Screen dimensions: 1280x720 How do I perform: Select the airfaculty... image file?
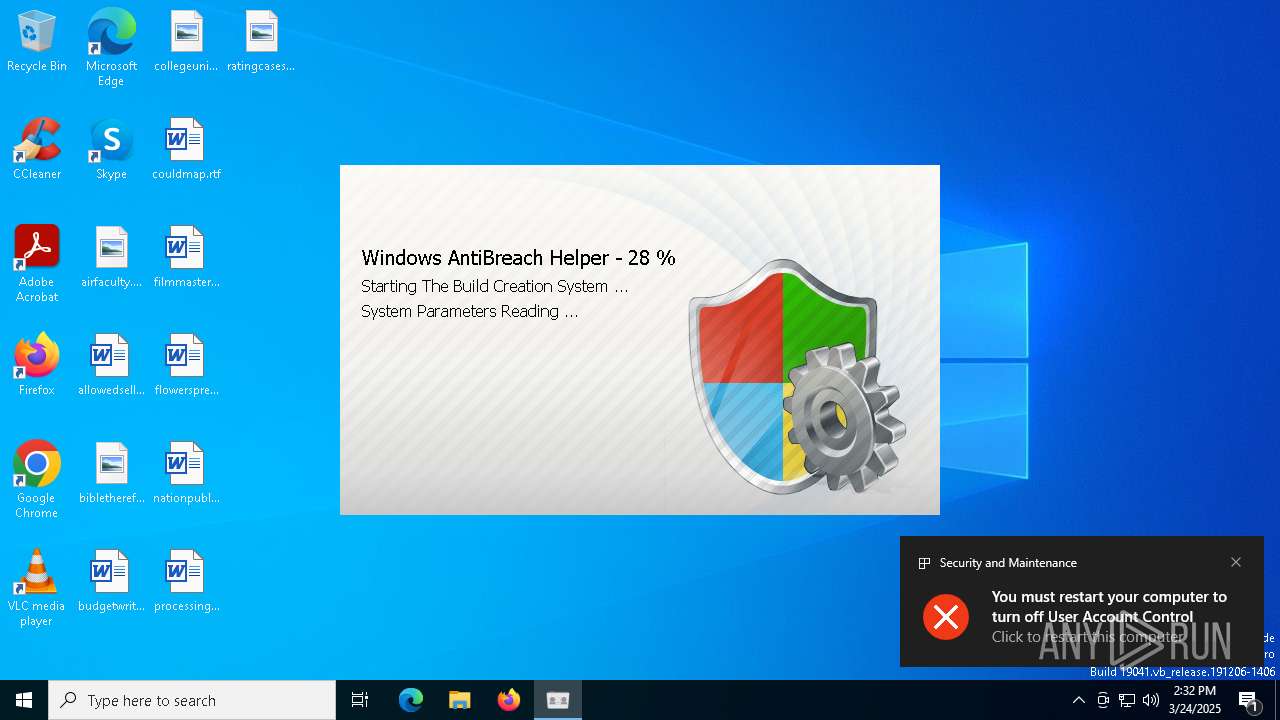[x=111, y=258]
